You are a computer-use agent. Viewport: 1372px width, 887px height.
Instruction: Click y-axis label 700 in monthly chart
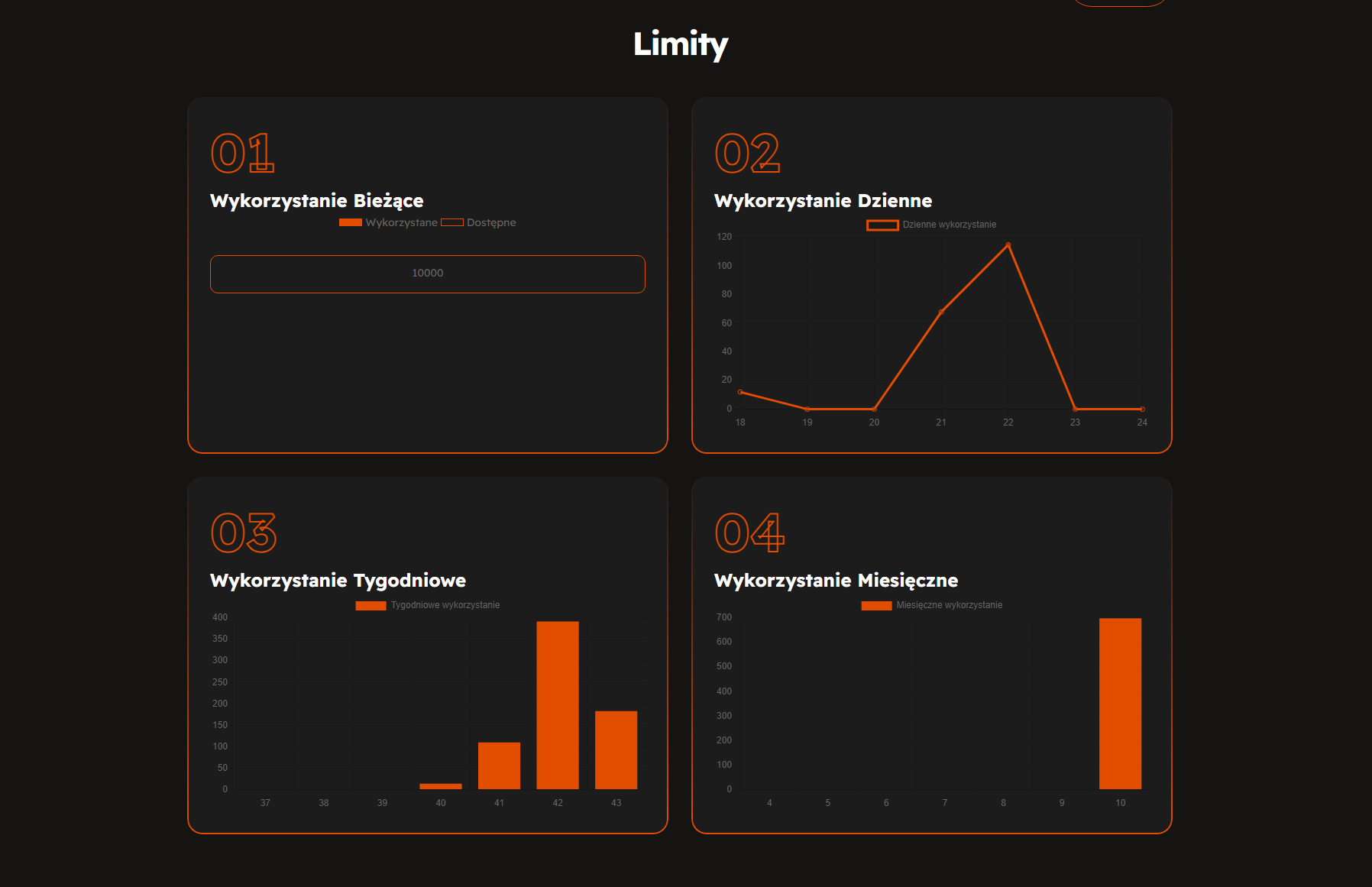pos(724,617)
